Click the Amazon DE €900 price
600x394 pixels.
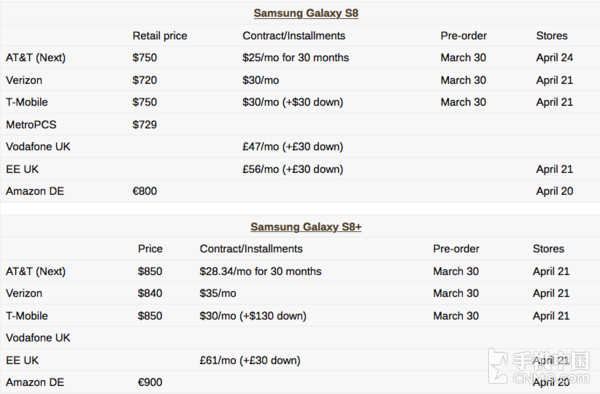click(150, 382)
